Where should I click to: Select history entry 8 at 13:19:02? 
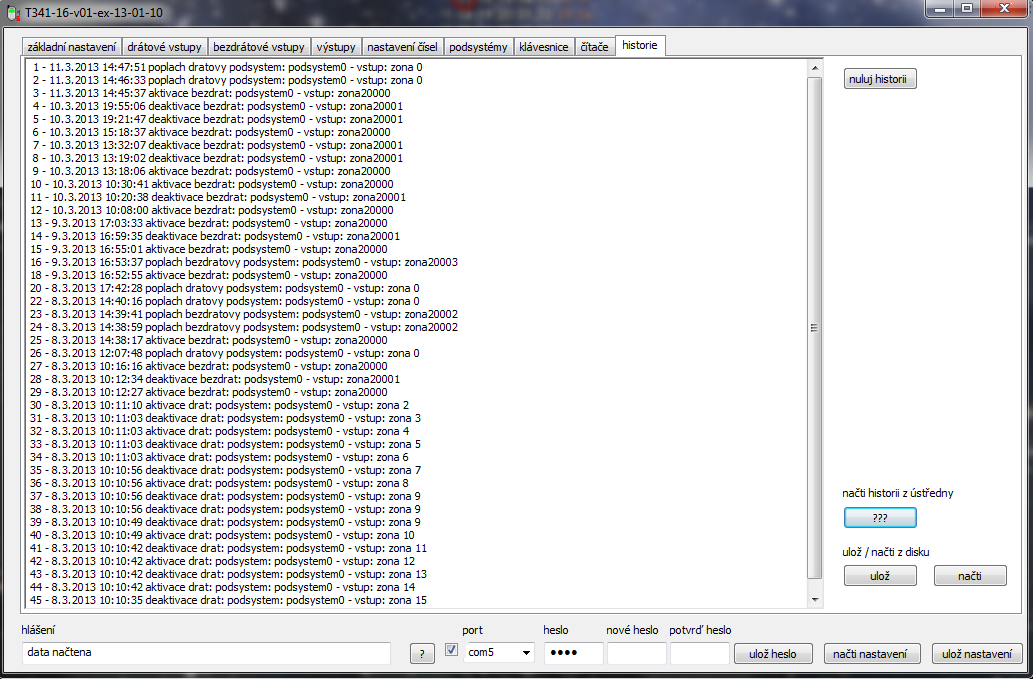[x=217, y=158]
